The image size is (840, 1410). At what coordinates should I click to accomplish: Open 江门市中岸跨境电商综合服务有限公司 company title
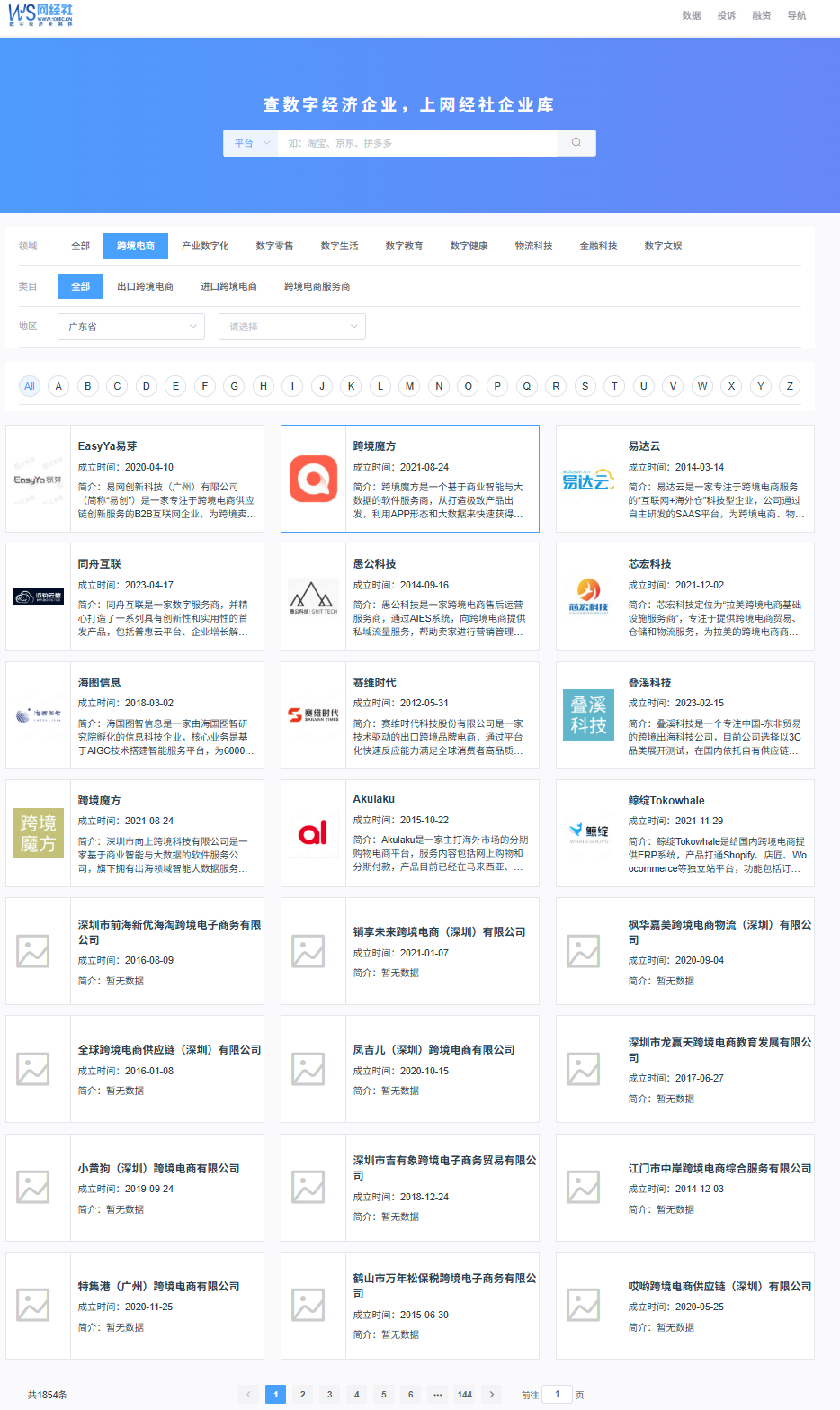coord(720,1168)
